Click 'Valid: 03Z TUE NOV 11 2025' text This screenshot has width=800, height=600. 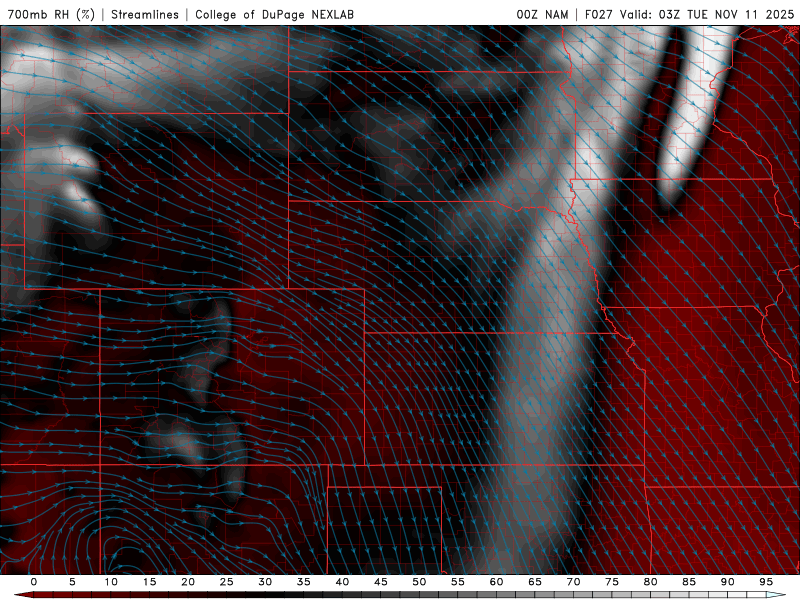(x=707, y=14)
